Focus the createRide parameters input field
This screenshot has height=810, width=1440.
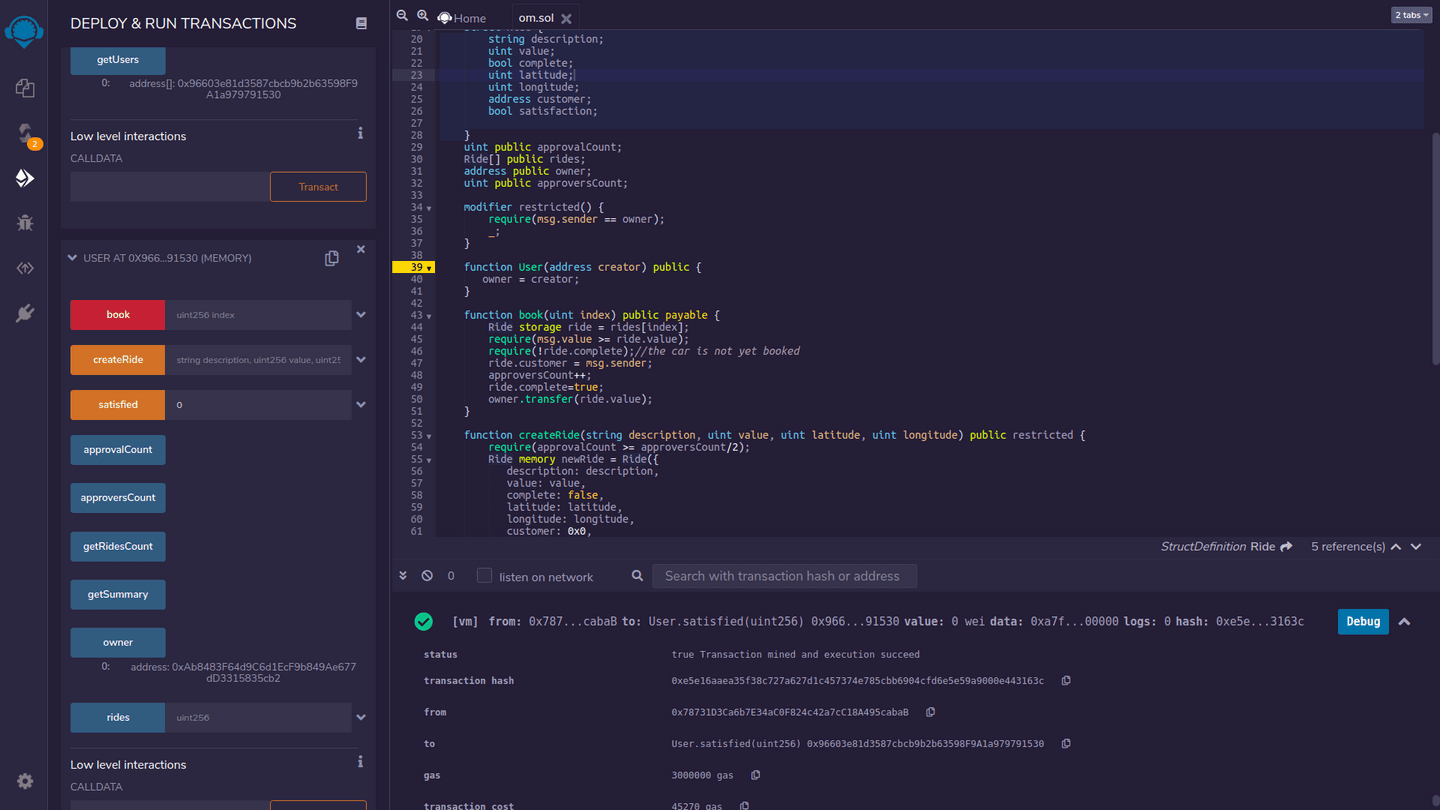pos(258,360)
